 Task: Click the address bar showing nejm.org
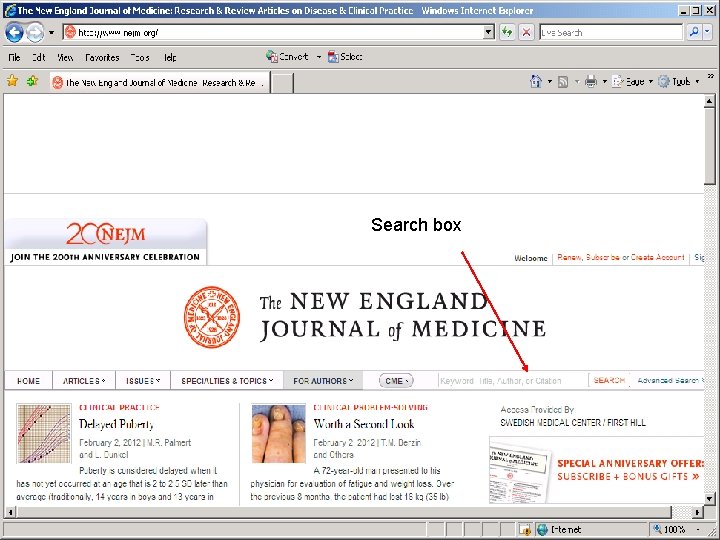[x=273, y=32]
